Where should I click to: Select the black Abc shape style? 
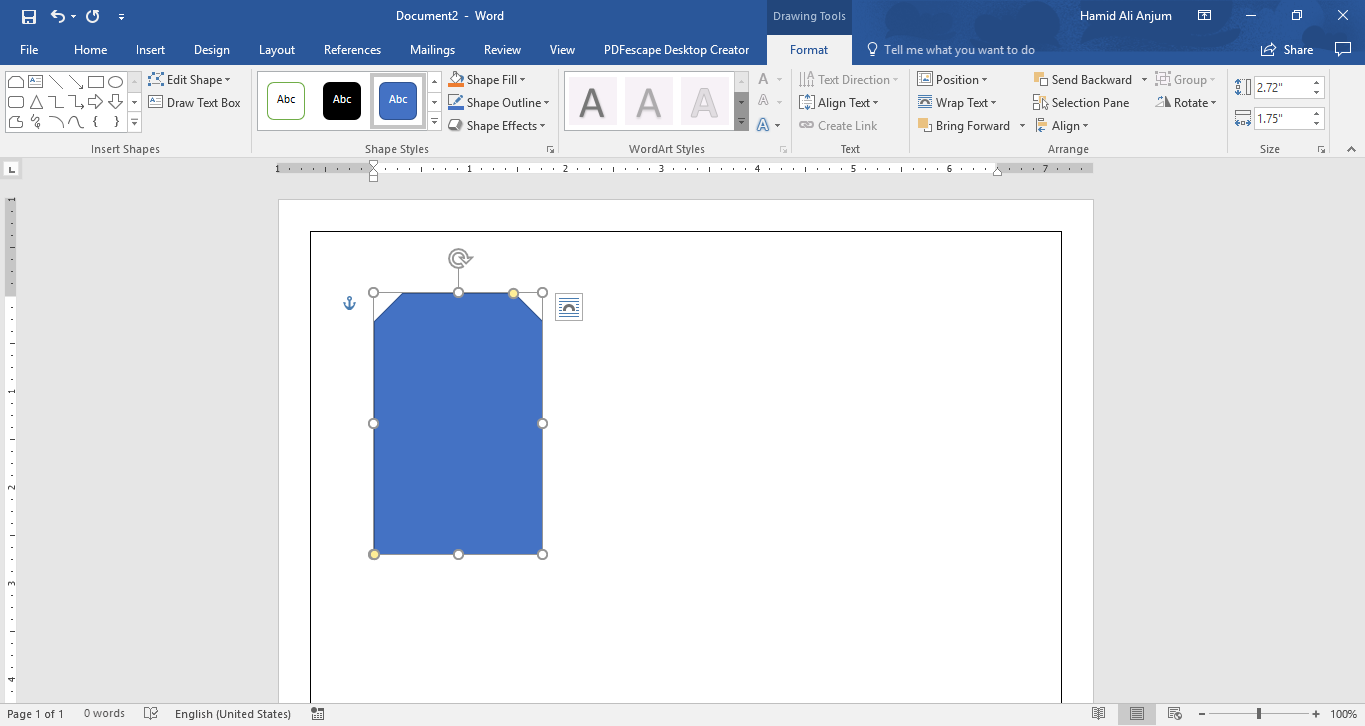pos(341,100)
